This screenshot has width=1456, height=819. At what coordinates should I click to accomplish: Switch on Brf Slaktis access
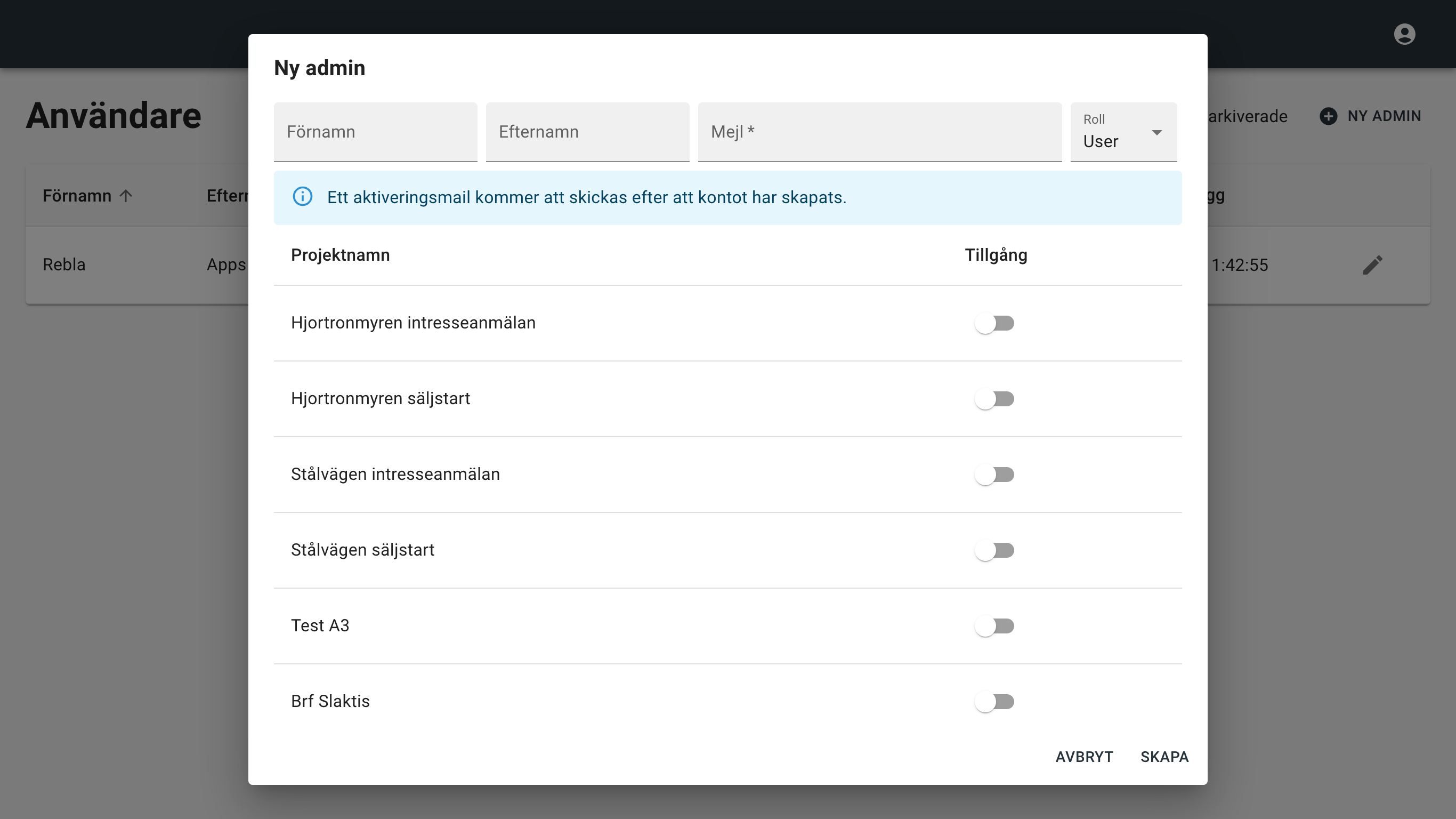[x=994, y=702]
